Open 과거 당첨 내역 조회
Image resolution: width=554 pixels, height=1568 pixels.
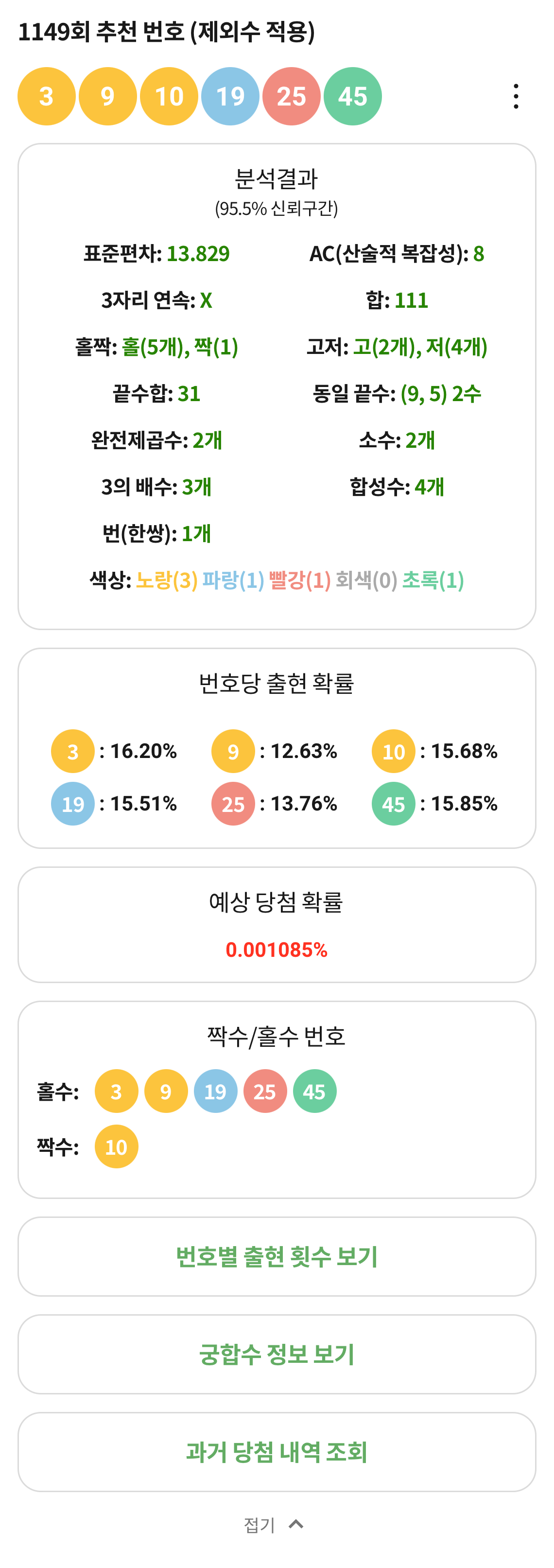tap(277, 1452)
